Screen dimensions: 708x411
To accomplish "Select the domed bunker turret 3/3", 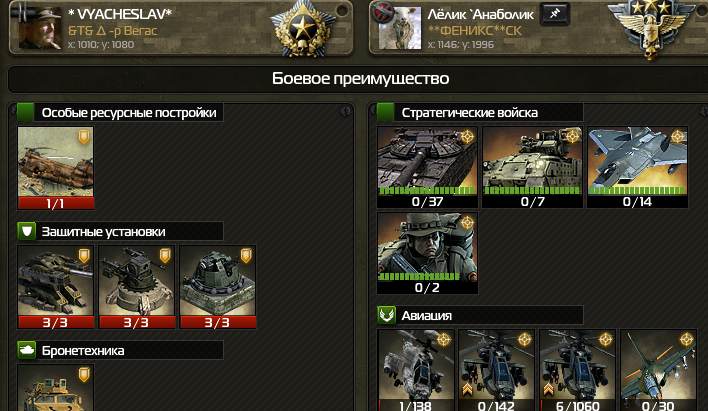I will [x=218, y=287].
